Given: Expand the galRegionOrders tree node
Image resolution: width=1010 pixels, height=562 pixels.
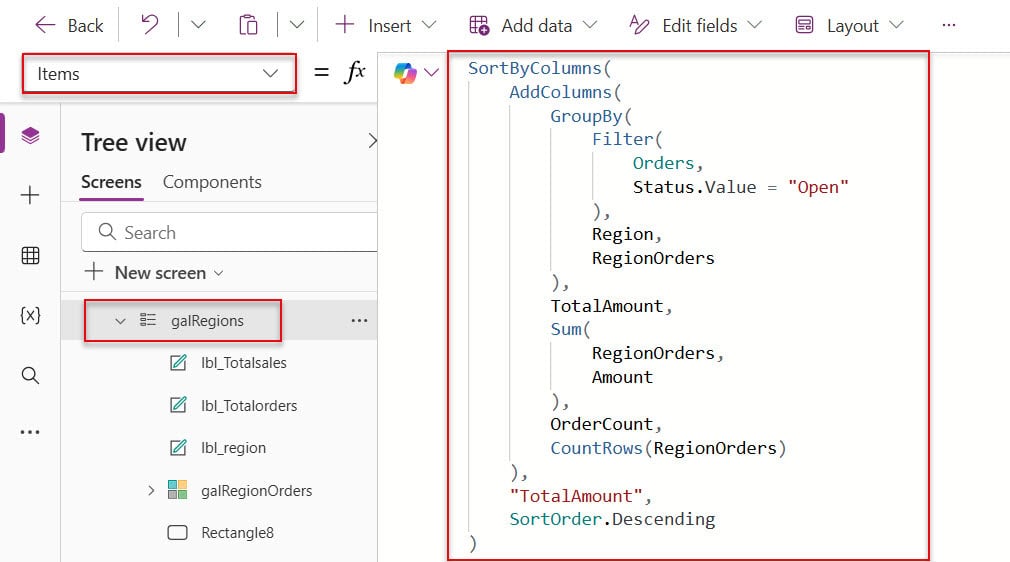Looking at the screenshot, I should [x=151, y=490].
